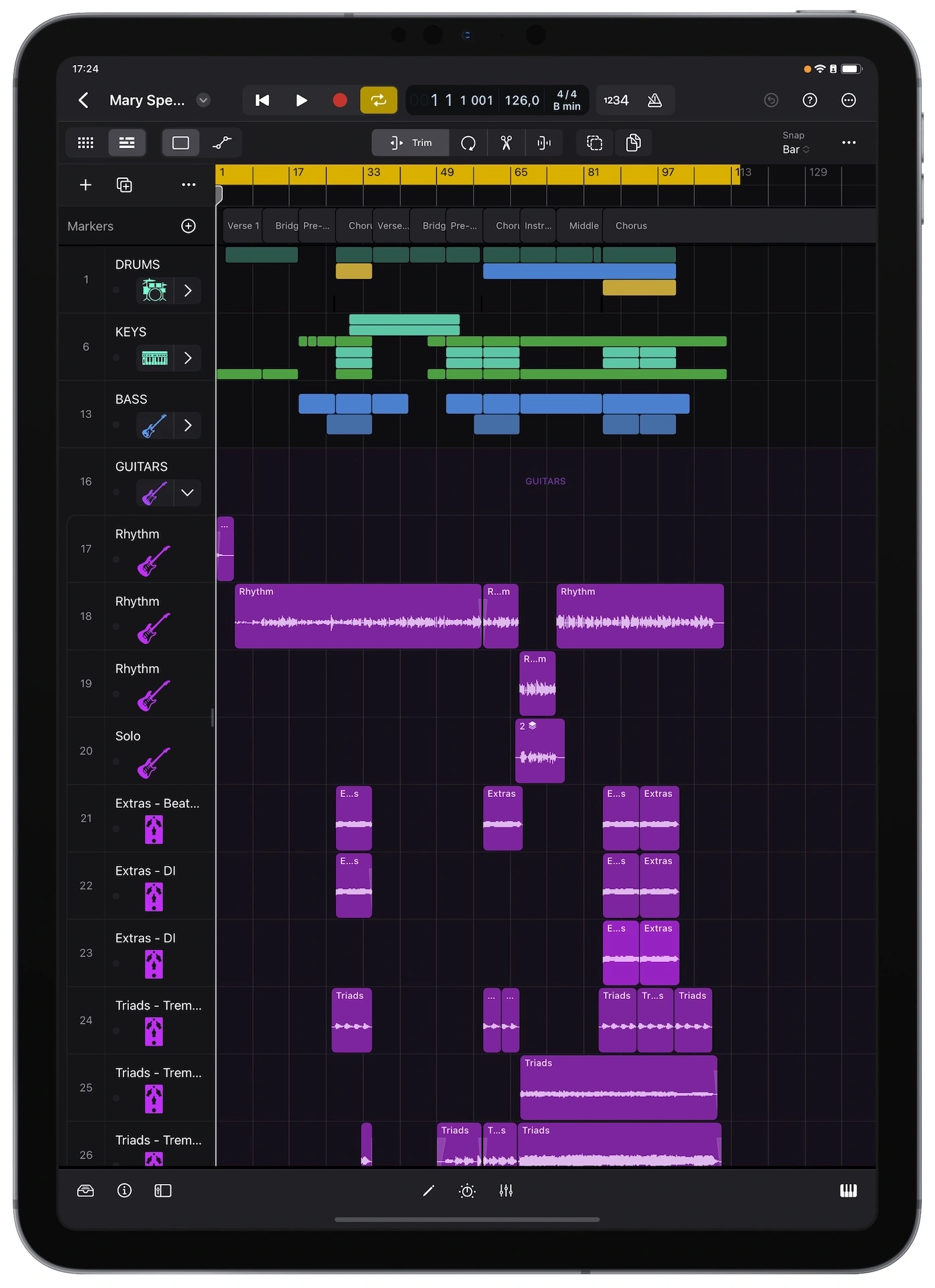This screenshot has height=1288, width=935.
Task: Open the help question mark icon
Action: [810, 101]
